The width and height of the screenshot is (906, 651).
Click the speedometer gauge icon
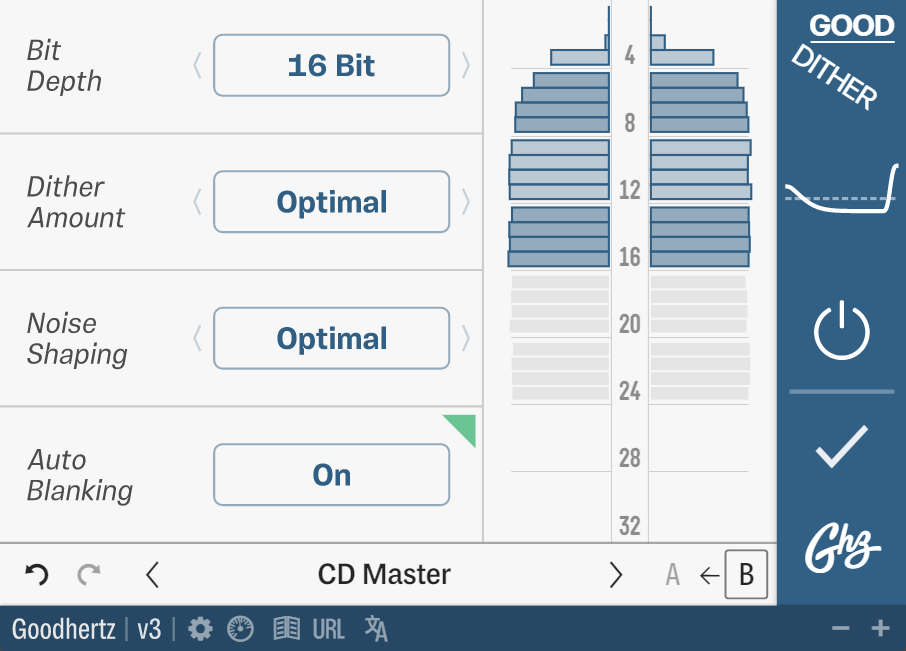click(240, 628)
